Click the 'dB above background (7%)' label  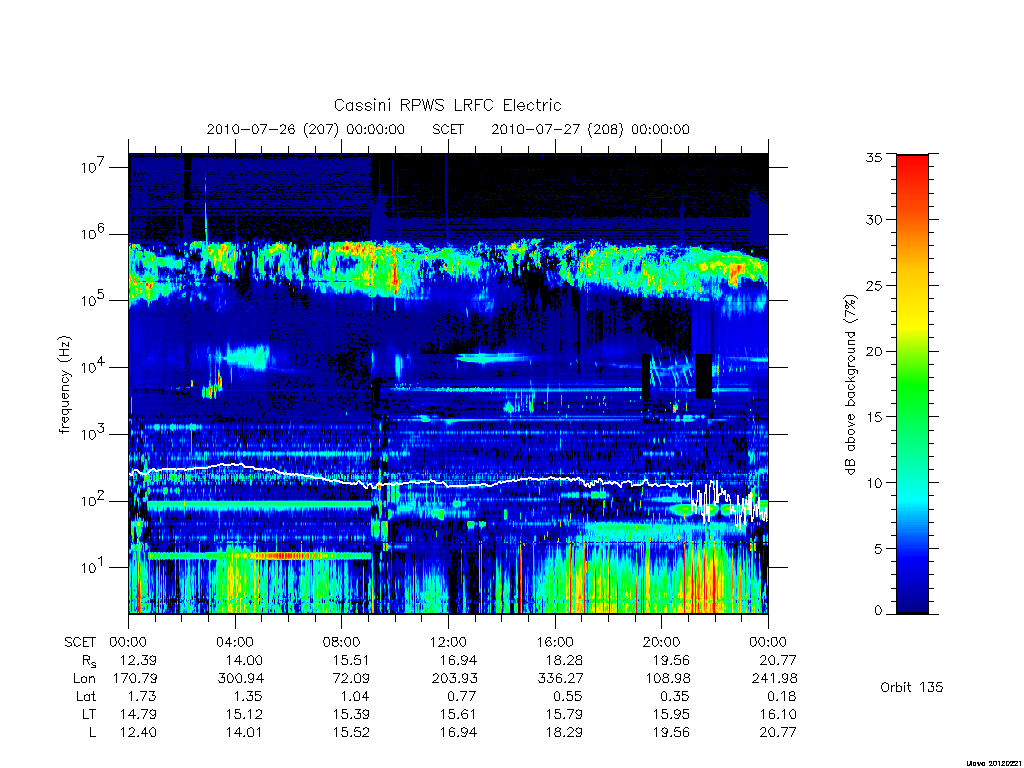tap(850, 384)
